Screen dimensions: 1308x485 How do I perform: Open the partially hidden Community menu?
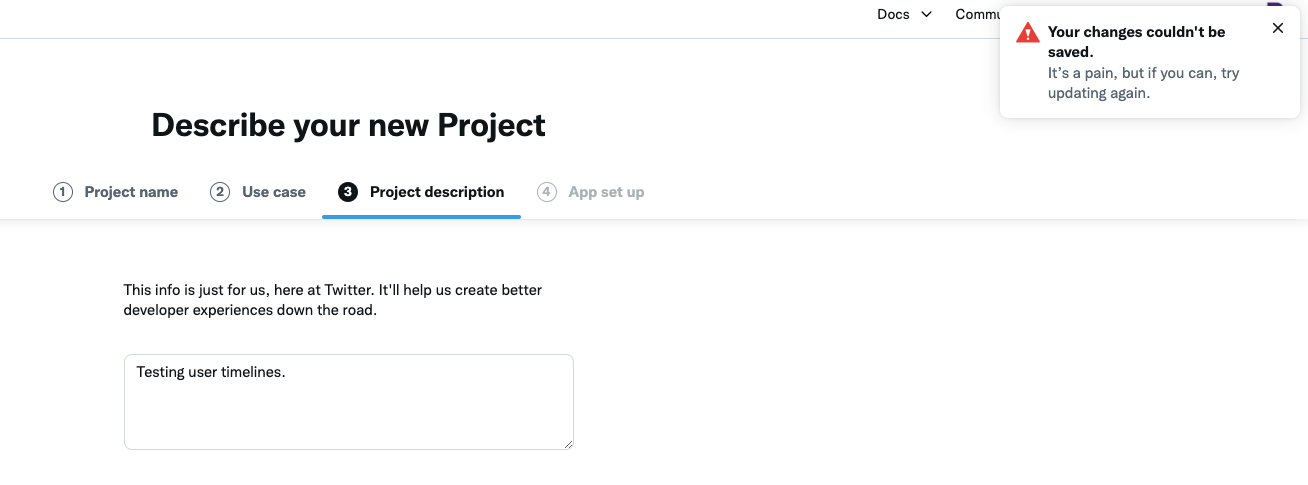[x=976, y=14]
